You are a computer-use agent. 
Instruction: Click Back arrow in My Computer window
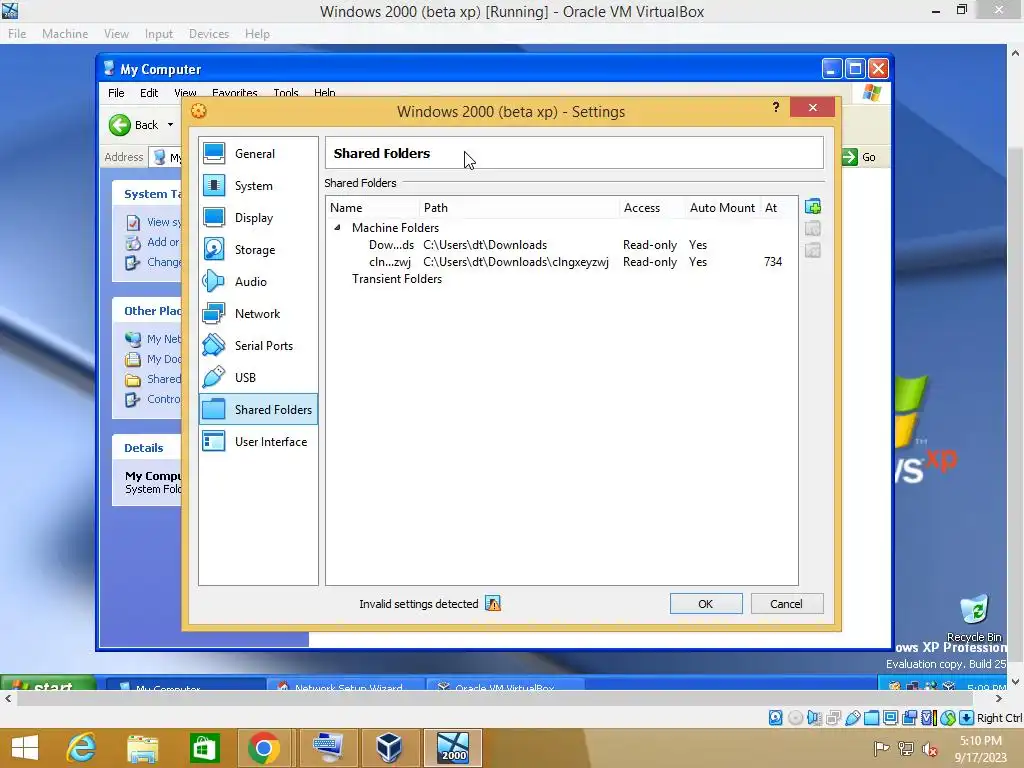coord(120,125)
